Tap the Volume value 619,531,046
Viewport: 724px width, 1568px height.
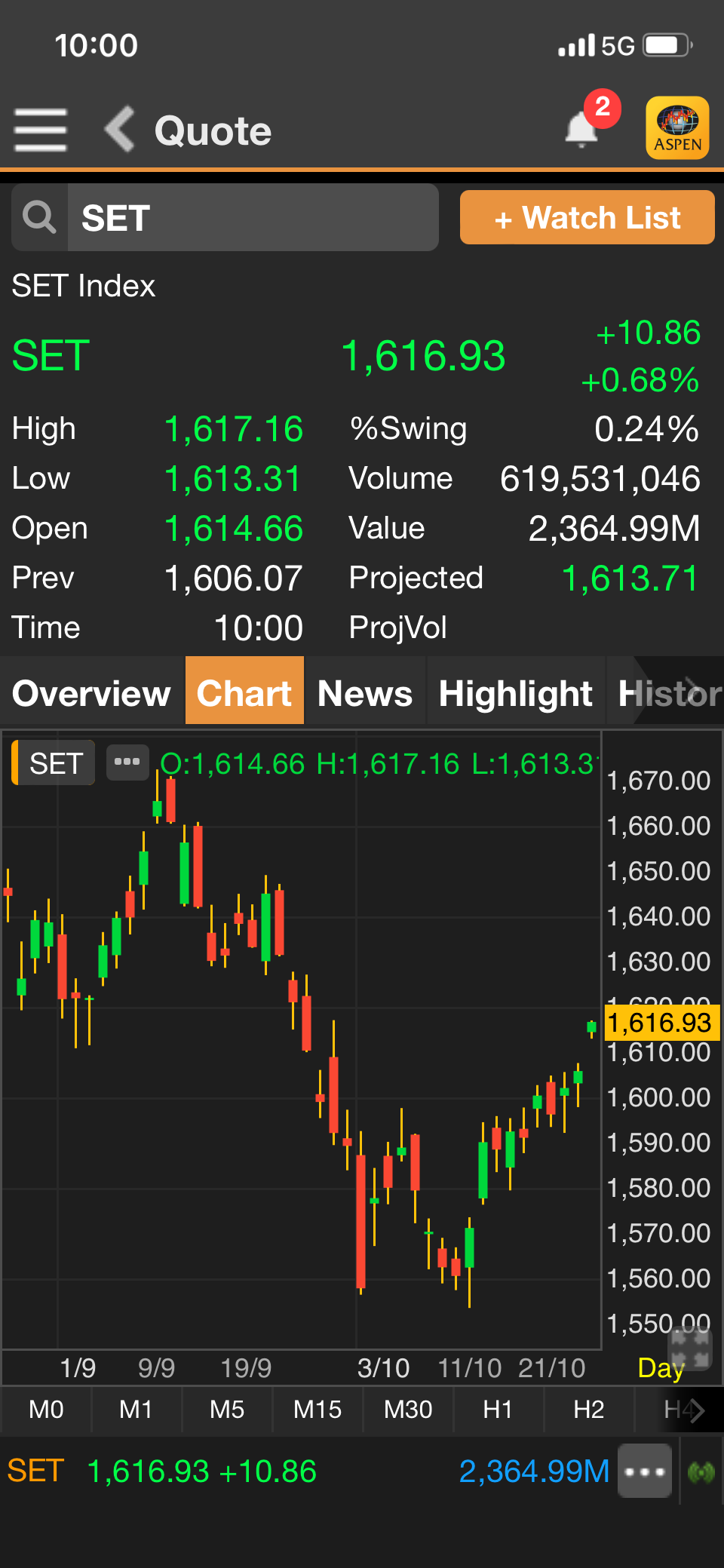click(600, 479)
